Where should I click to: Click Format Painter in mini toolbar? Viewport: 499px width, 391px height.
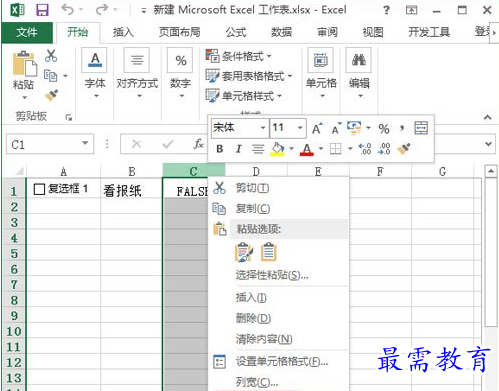[403, 149]
